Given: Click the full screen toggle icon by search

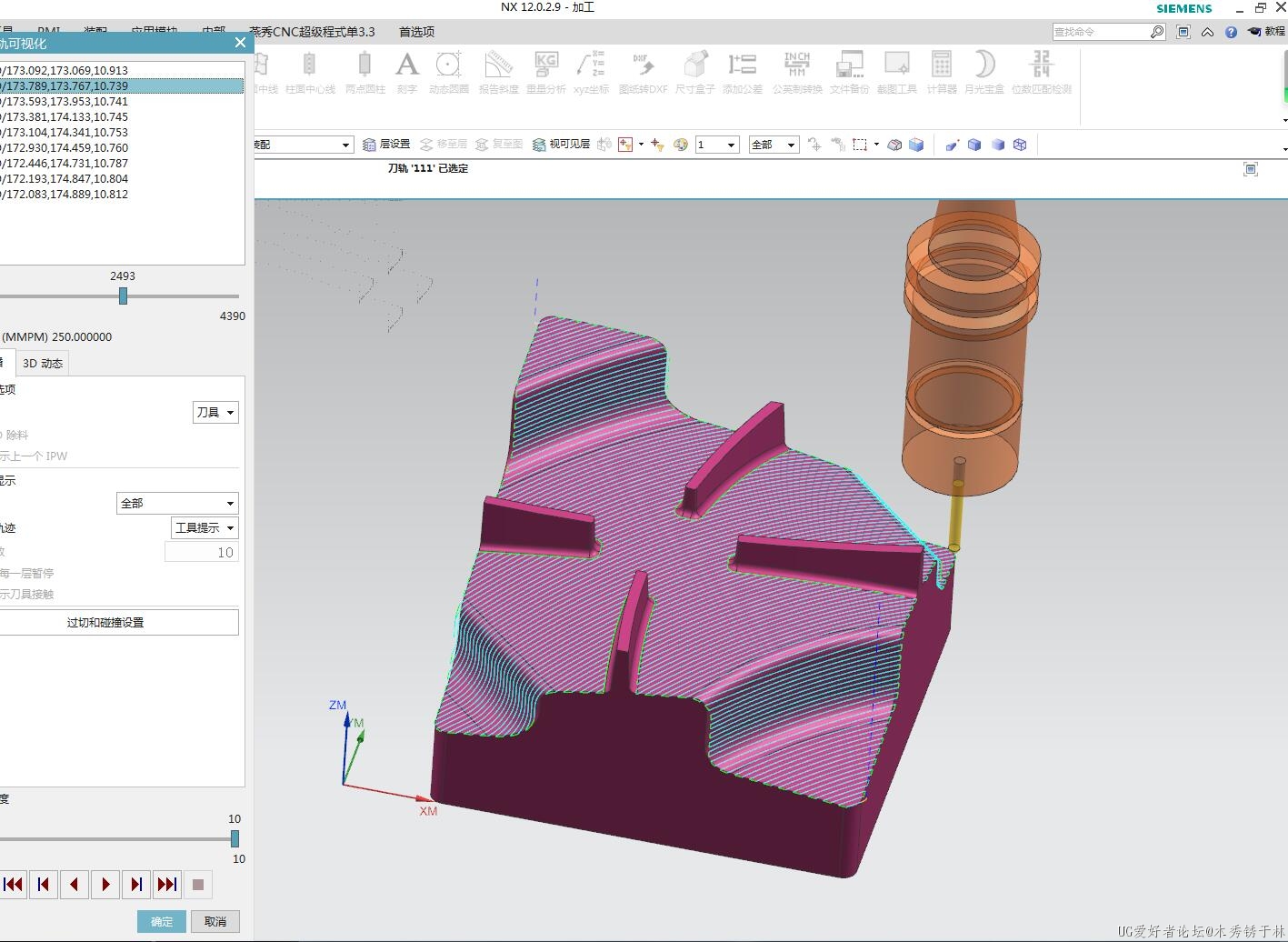Looking at the screenshot, I should click(1183, 32).
